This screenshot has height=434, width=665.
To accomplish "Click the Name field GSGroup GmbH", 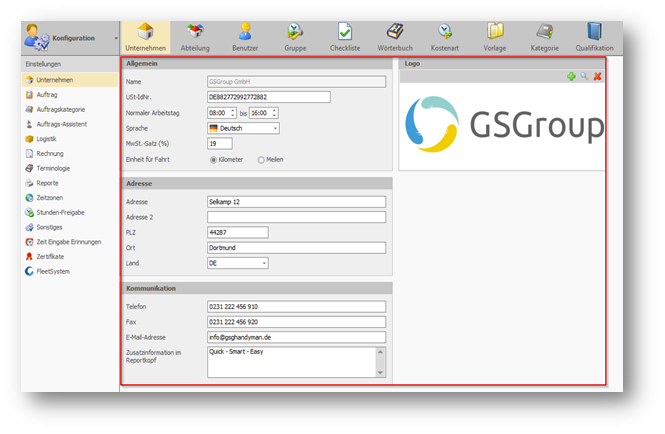I will [x=296, y=81].
